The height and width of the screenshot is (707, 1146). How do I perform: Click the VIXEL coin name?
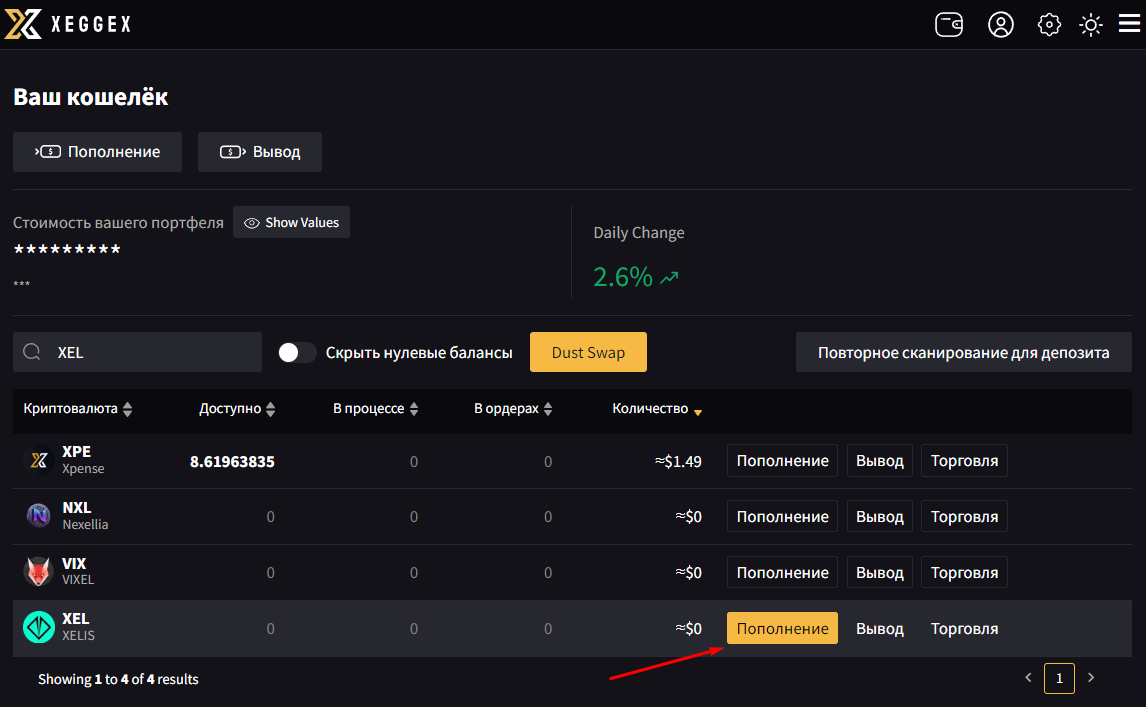[78, 580]
